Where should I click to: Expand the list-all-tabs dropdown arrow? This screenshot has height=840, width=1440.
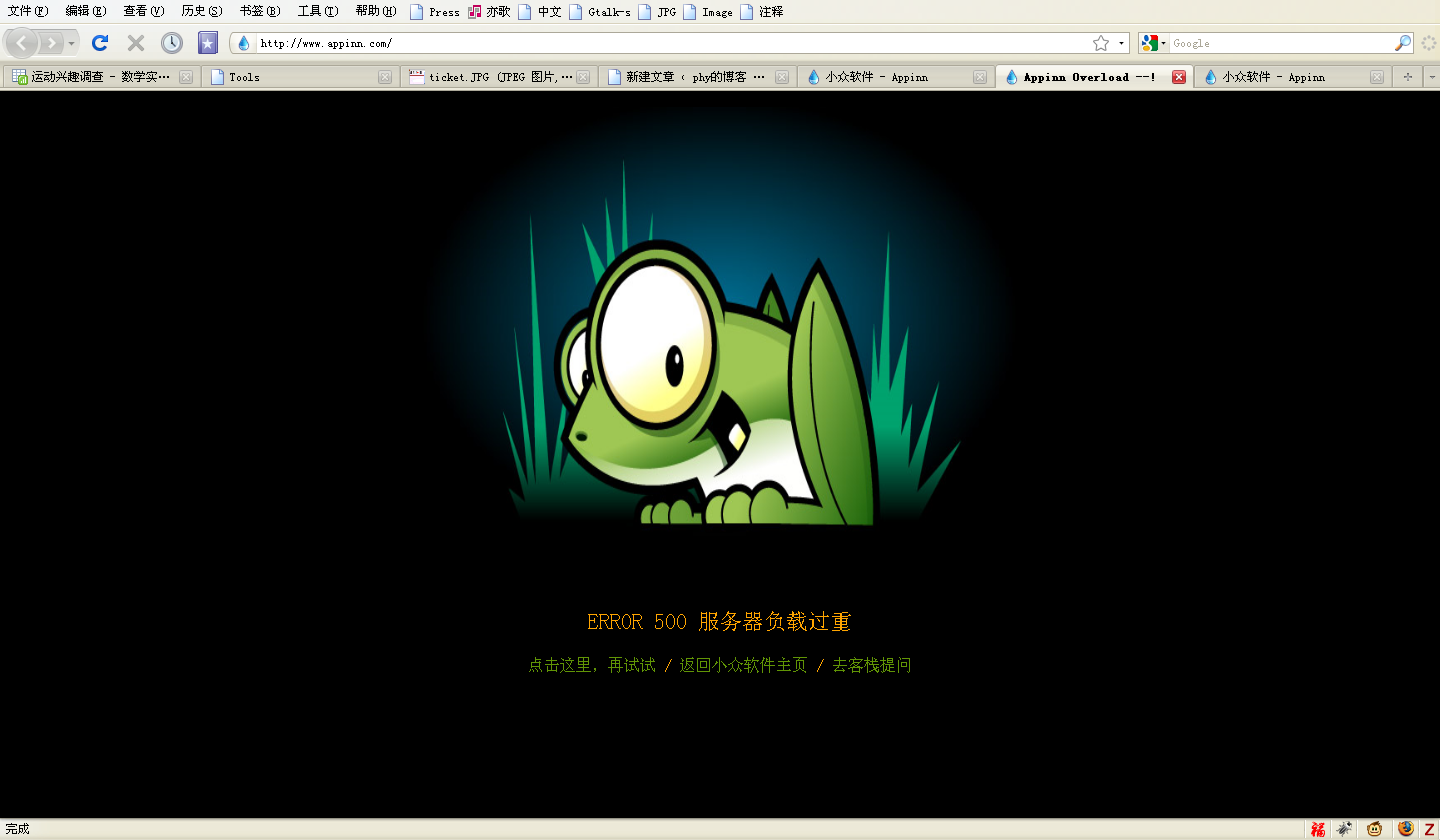(1431, 77)
